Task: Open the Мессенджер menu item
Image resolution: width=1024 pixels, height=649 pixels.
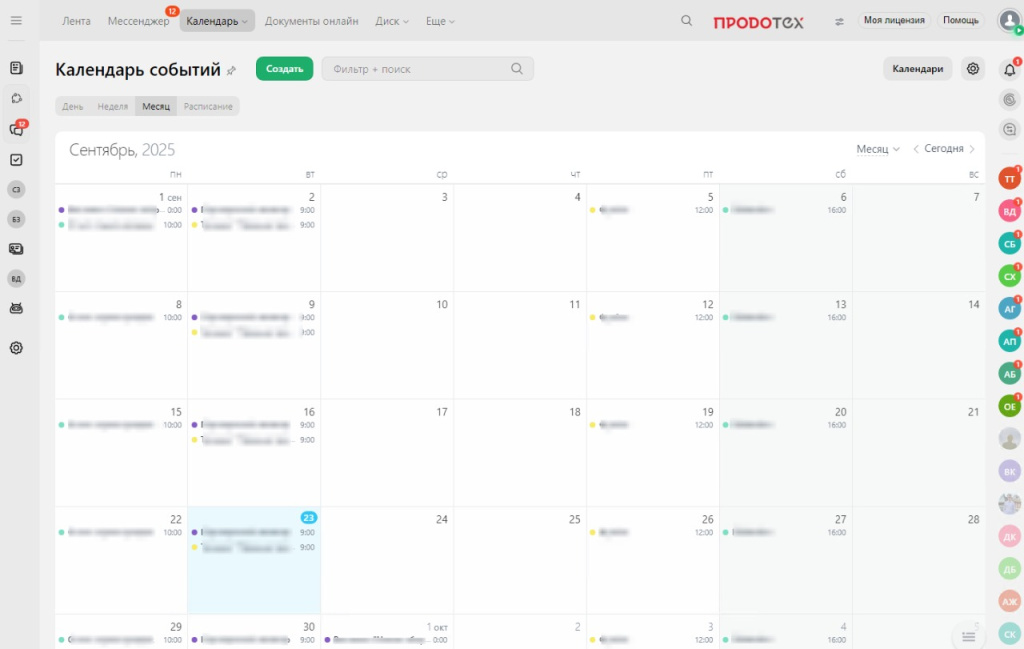Action: (138, 21)
